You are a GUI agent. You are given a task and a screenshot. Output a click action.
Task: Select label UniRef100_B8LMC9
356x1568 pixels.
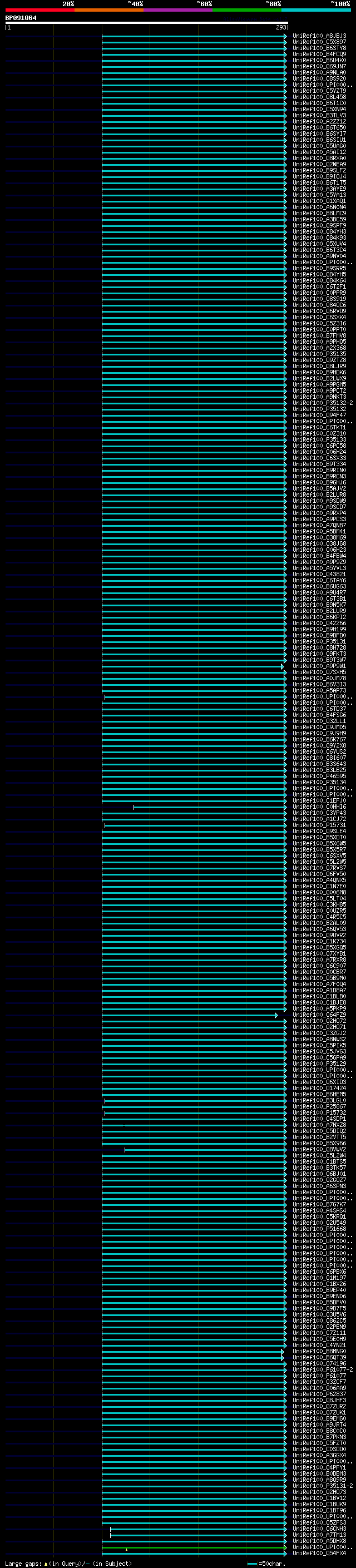tap(319, 213)
